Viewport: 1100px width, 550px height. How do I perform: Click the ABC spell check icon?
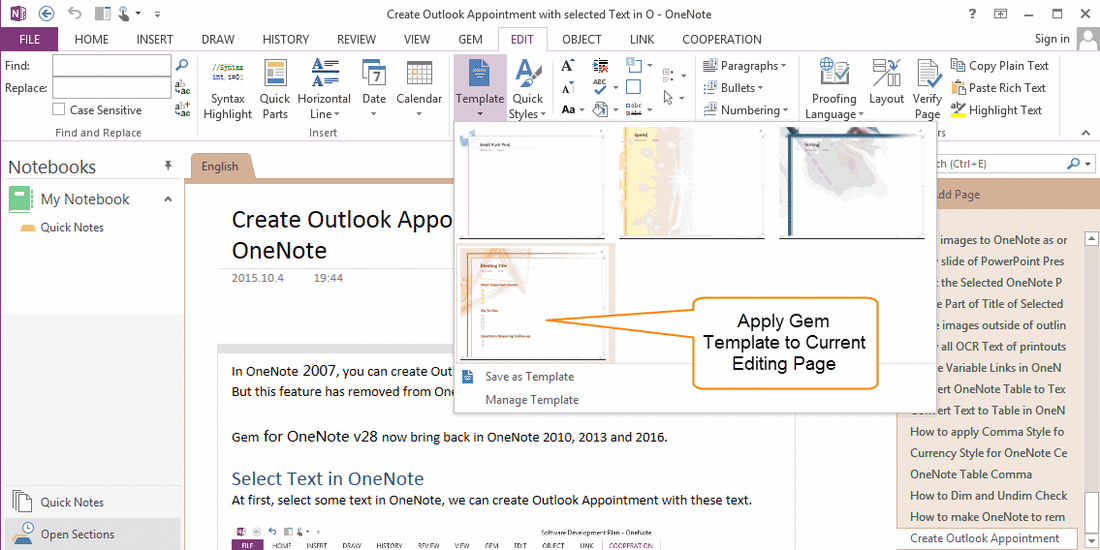coord(601,87)
